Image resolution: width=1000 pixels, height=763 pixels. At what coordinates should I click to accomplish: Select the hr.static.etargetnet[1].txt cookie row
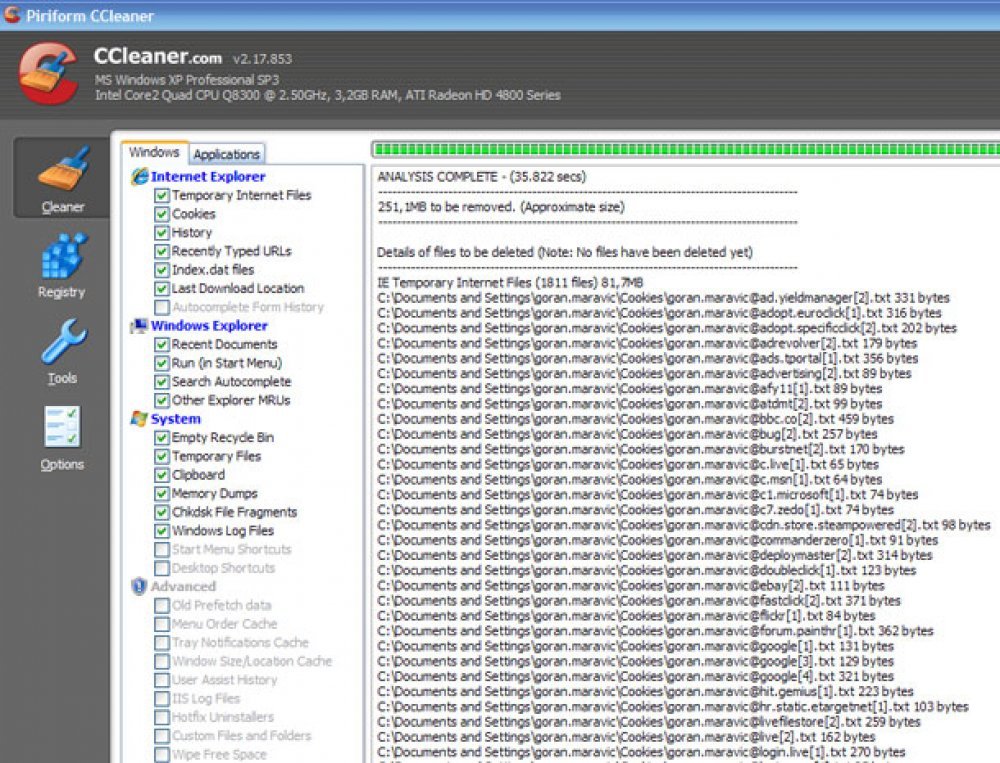click(673, 707)
